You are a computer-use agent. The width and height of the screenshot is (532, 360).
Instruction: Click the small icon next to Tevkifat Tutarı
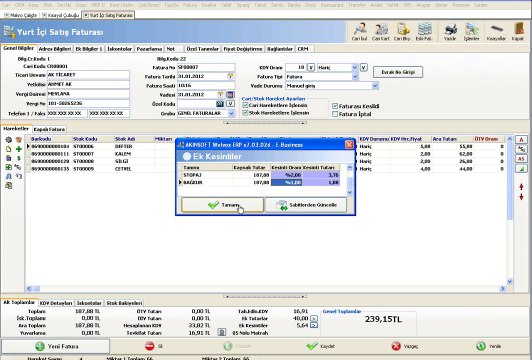[x=222, y=333]
